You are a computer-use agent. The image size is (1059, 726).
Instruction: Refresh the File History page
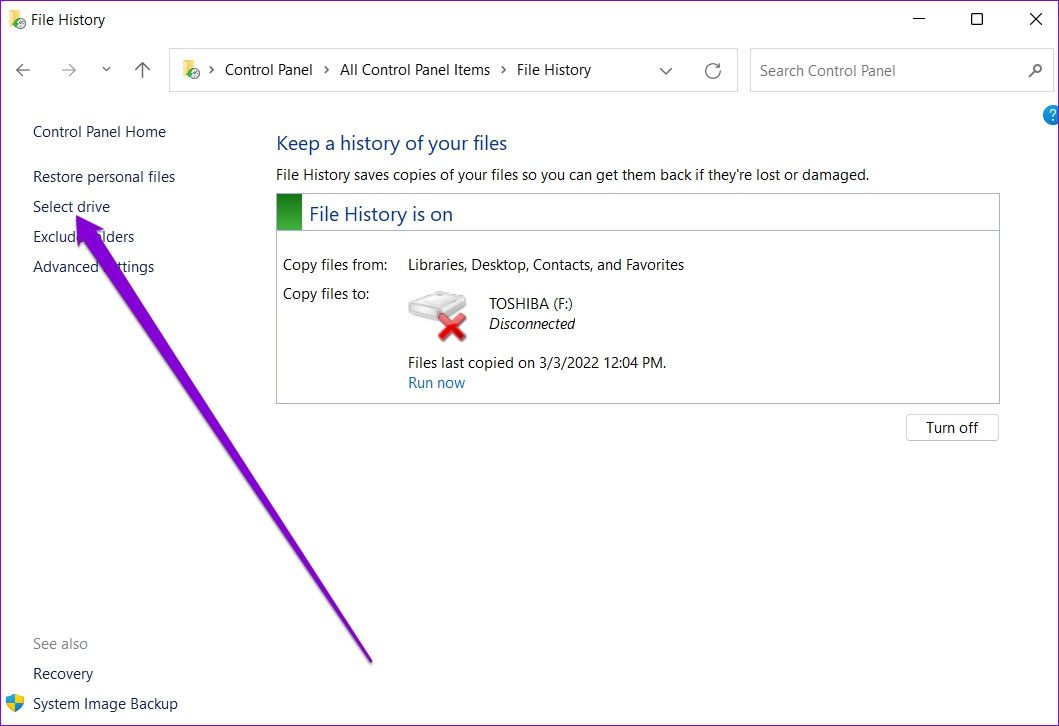click(x=712, y=70)
